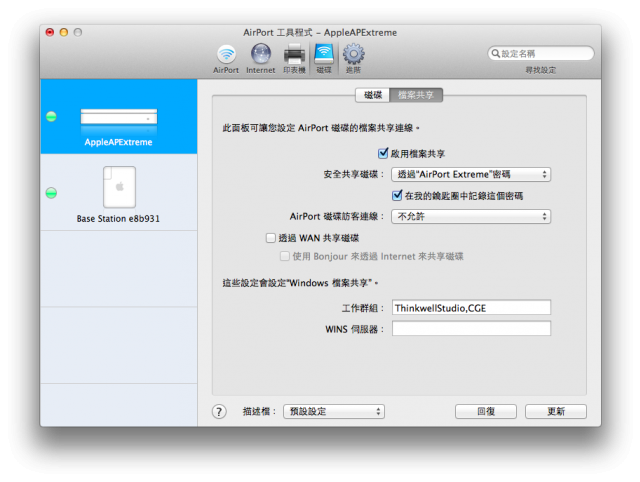This screenshot has width=640, height=482.
Task: Open the printer (印表機) toolbar section
Action: coord(294,59)
